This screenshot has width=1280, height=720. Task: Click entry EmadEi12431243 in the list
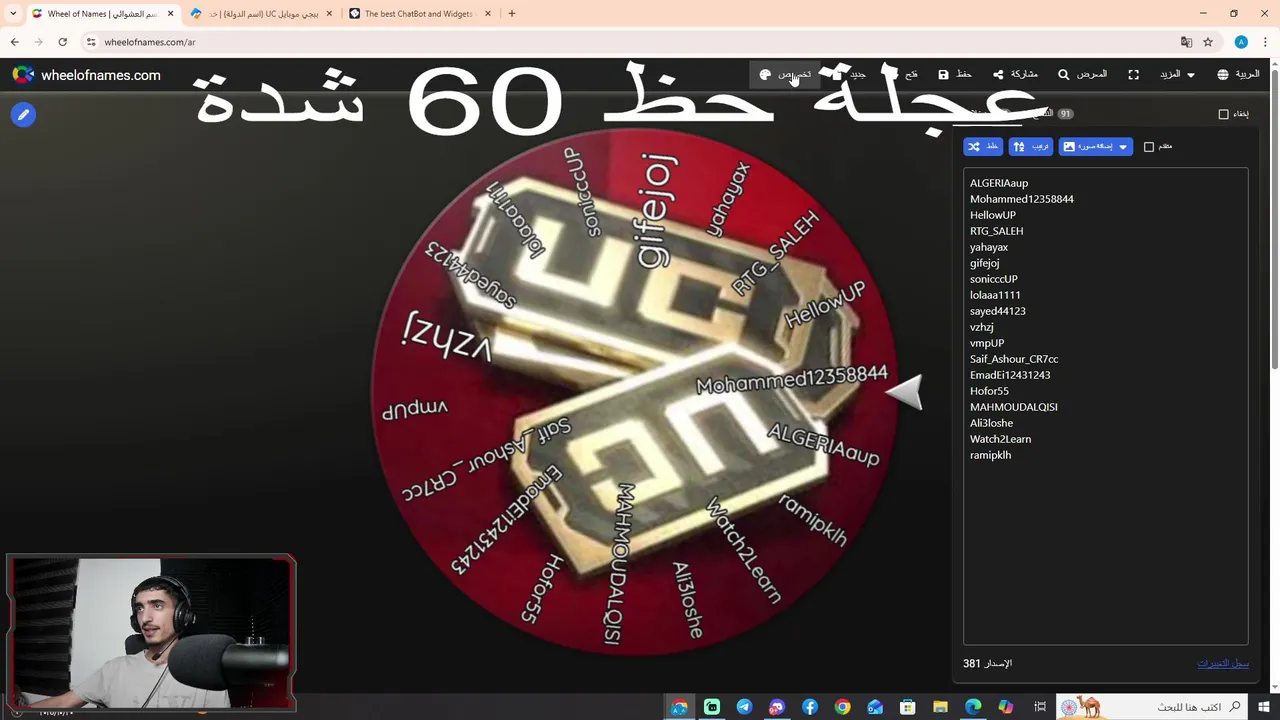1009,375
